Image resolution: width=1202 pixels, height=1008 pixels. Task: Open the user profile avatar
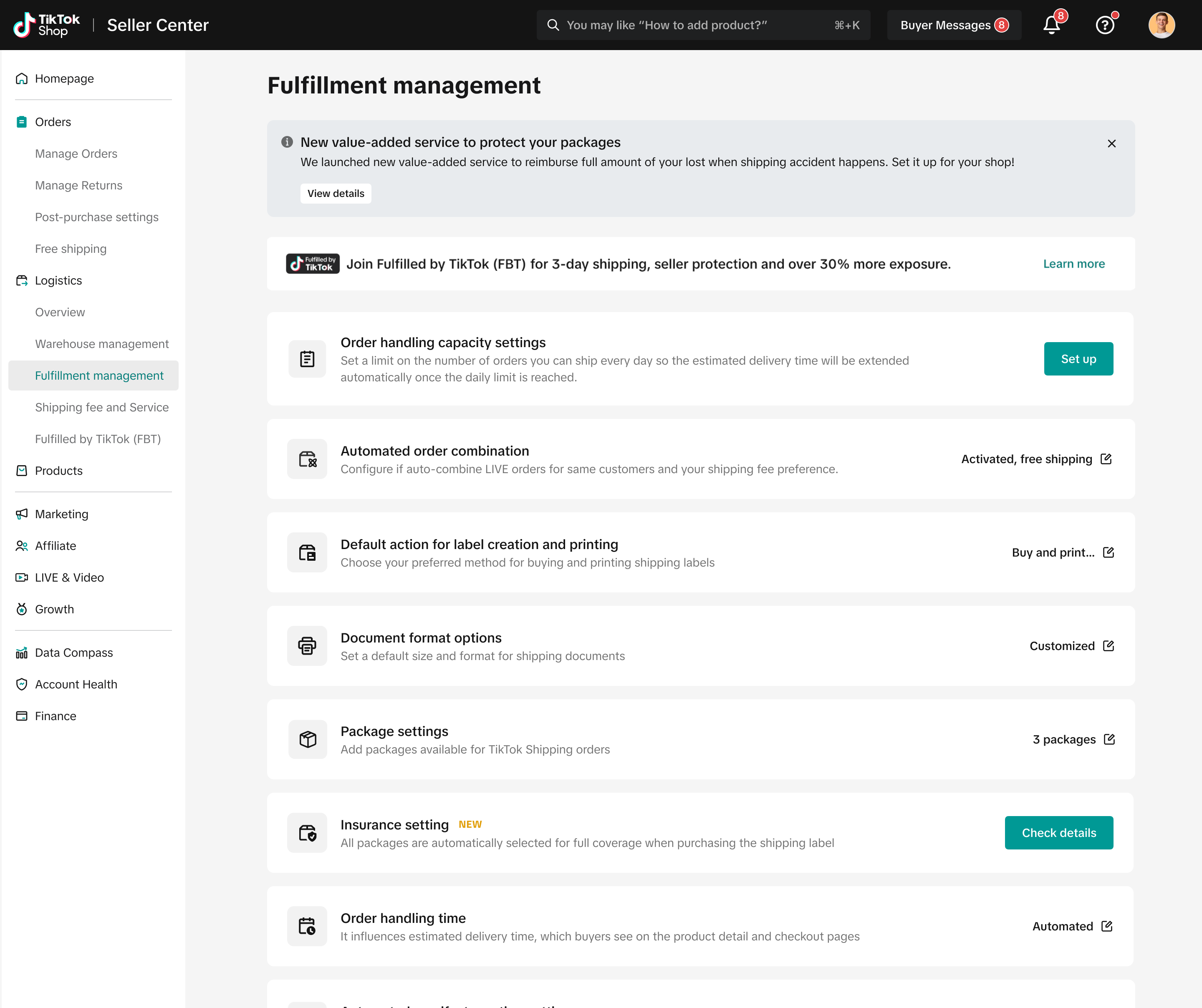1162,25
